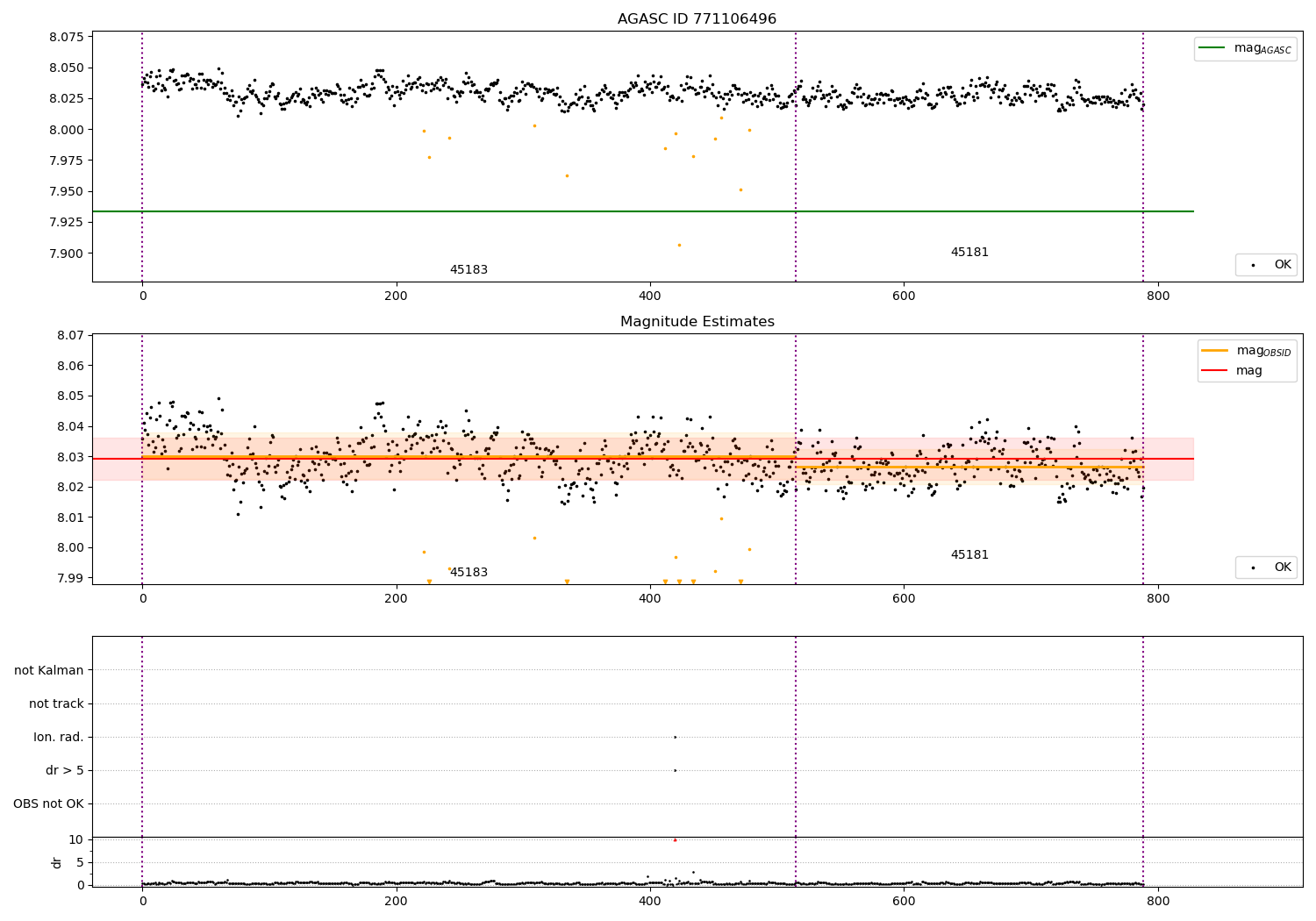Click the y-tick '5' on the dr plot

[x=81, y=862]
